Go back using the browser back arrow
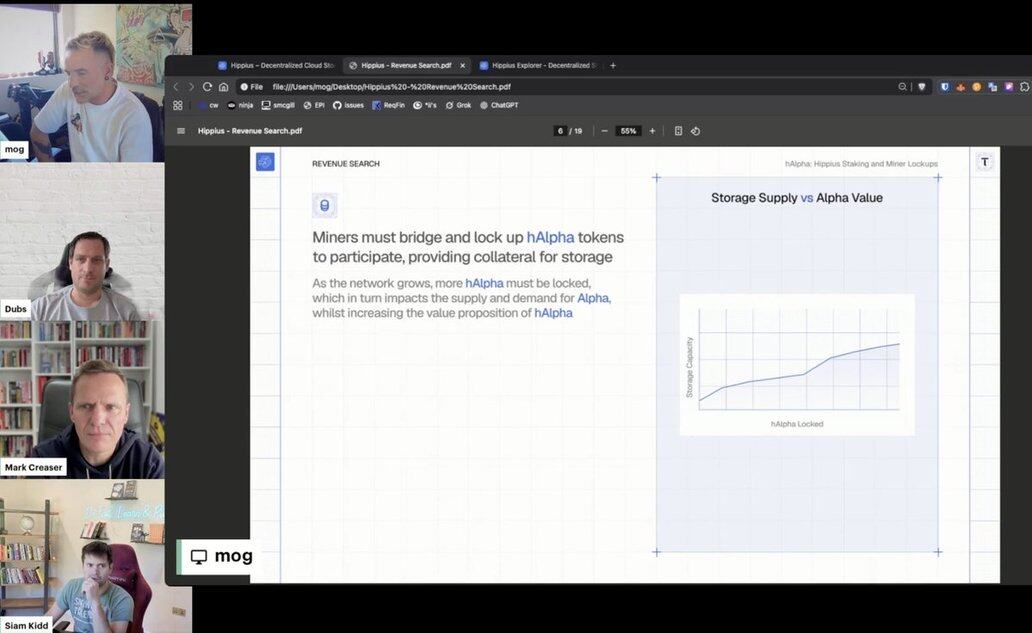 [x=176, y=87]
